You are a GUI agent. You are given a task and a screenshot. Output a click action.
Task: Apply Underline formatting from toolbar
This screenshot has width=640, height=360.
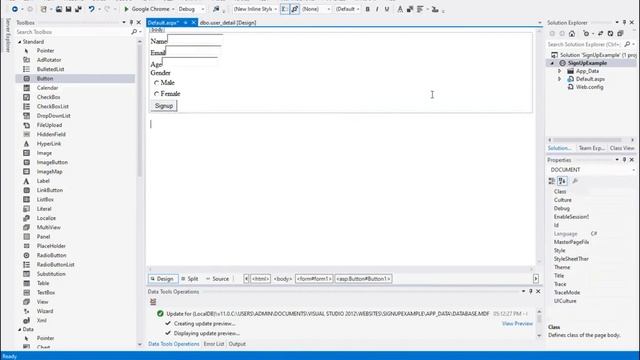pos(387,9)
